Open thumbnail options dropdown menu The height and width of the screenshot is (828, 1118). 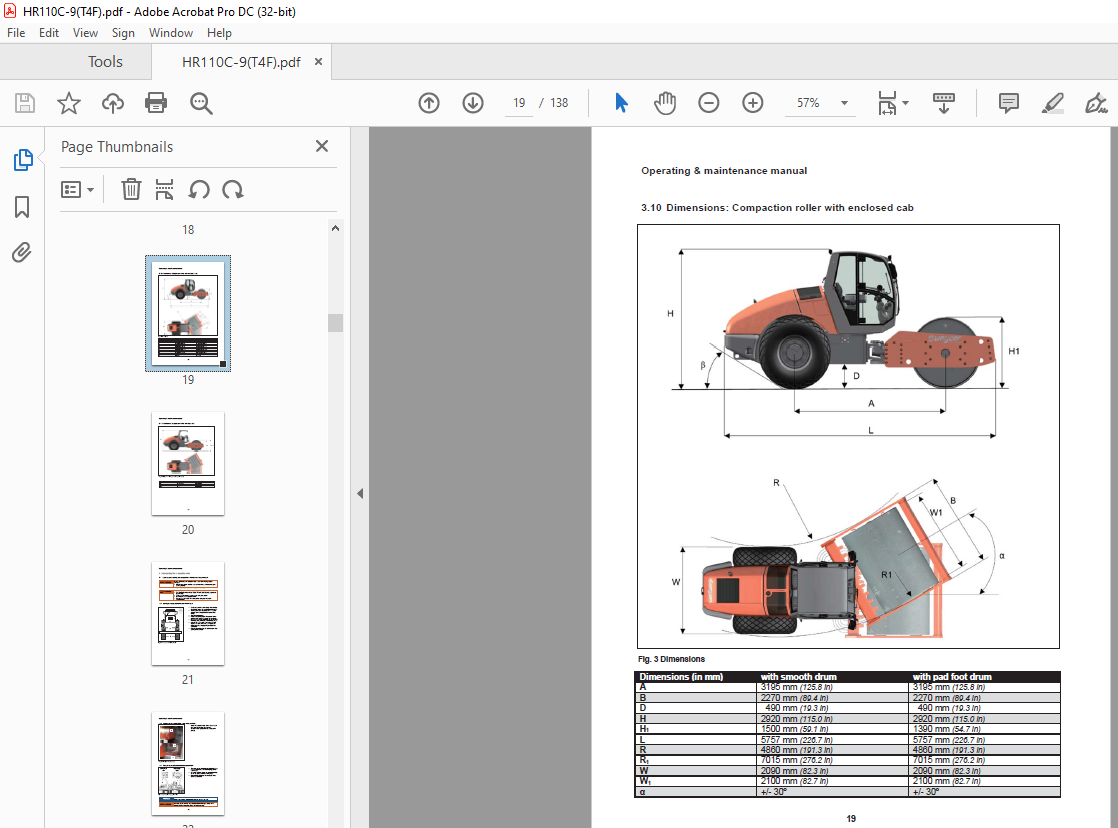pyautogui.click(x=77, y=190)
